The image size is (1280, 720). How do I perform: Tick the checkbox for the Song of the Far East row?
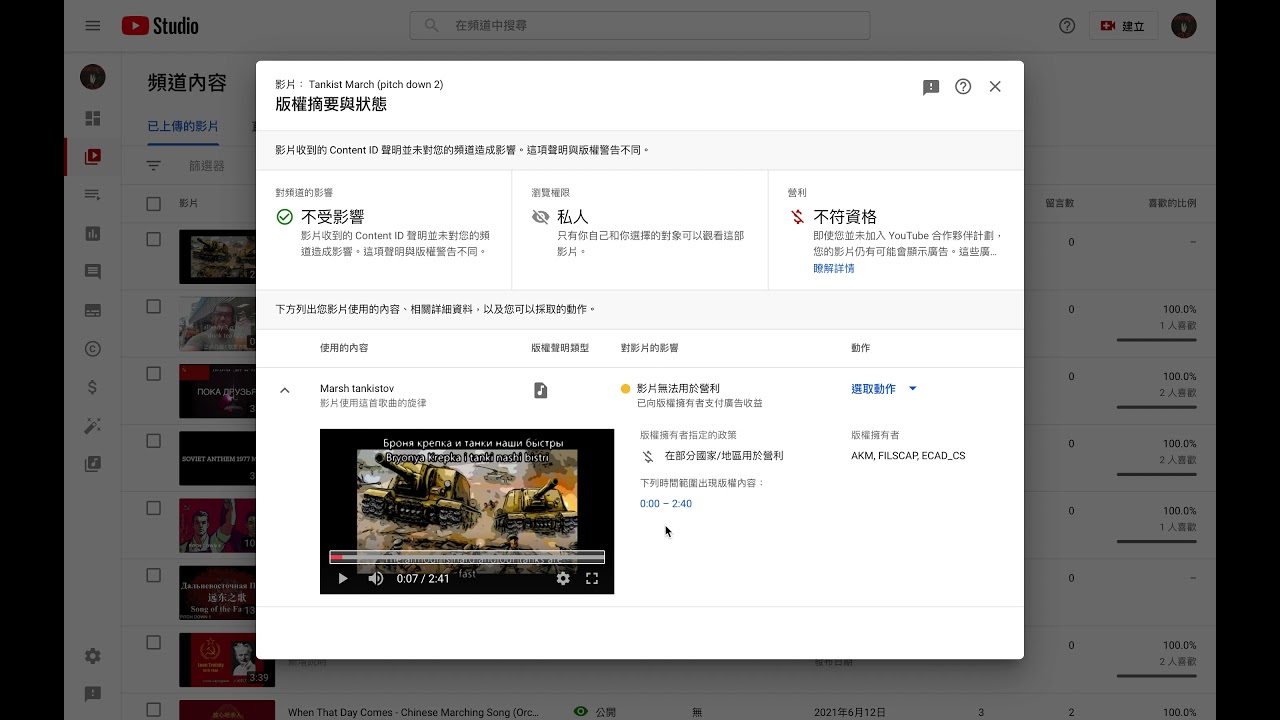click(x=154, y=575)
